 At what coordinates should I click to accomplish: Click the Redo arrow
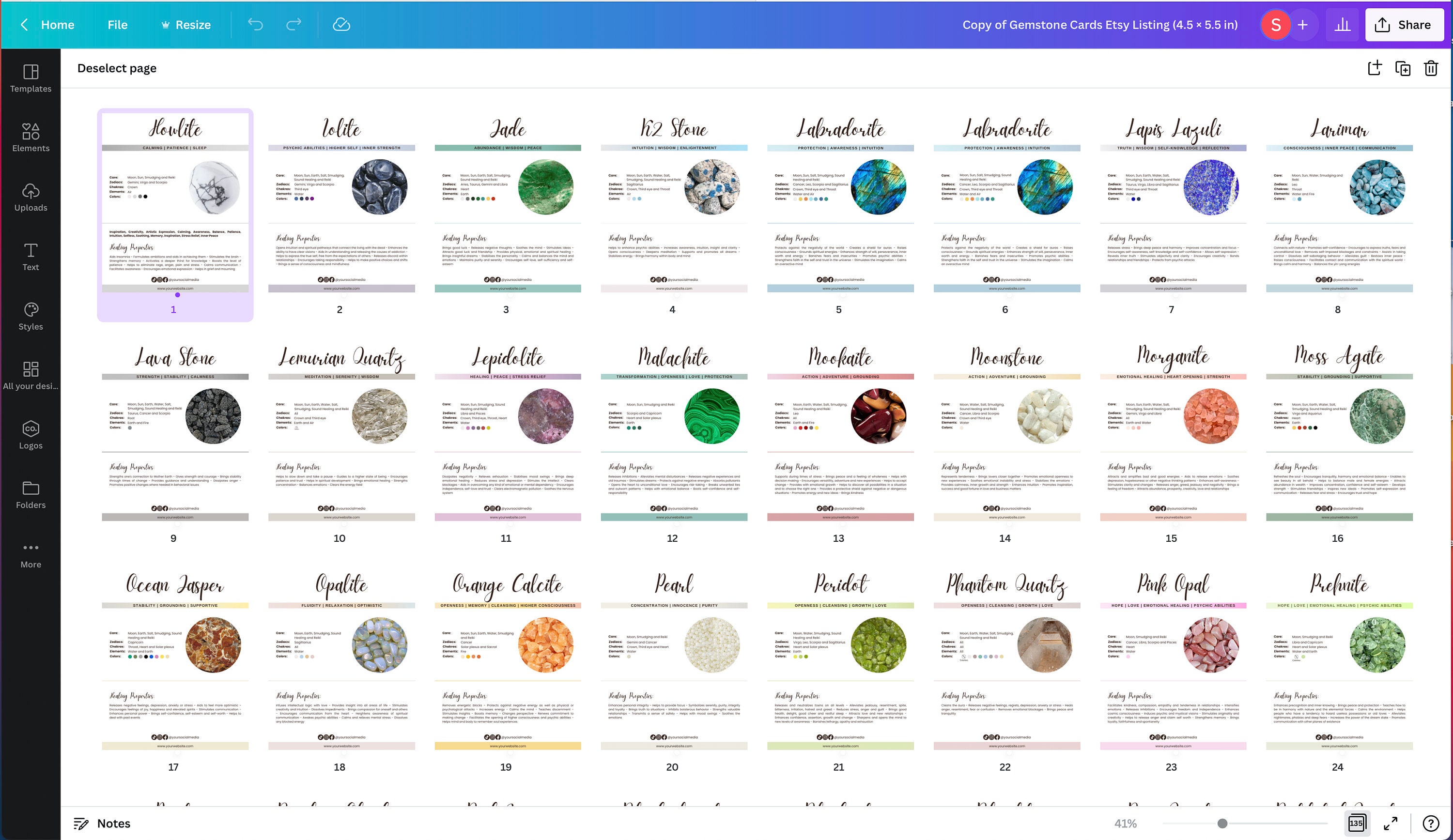point(294,24)
